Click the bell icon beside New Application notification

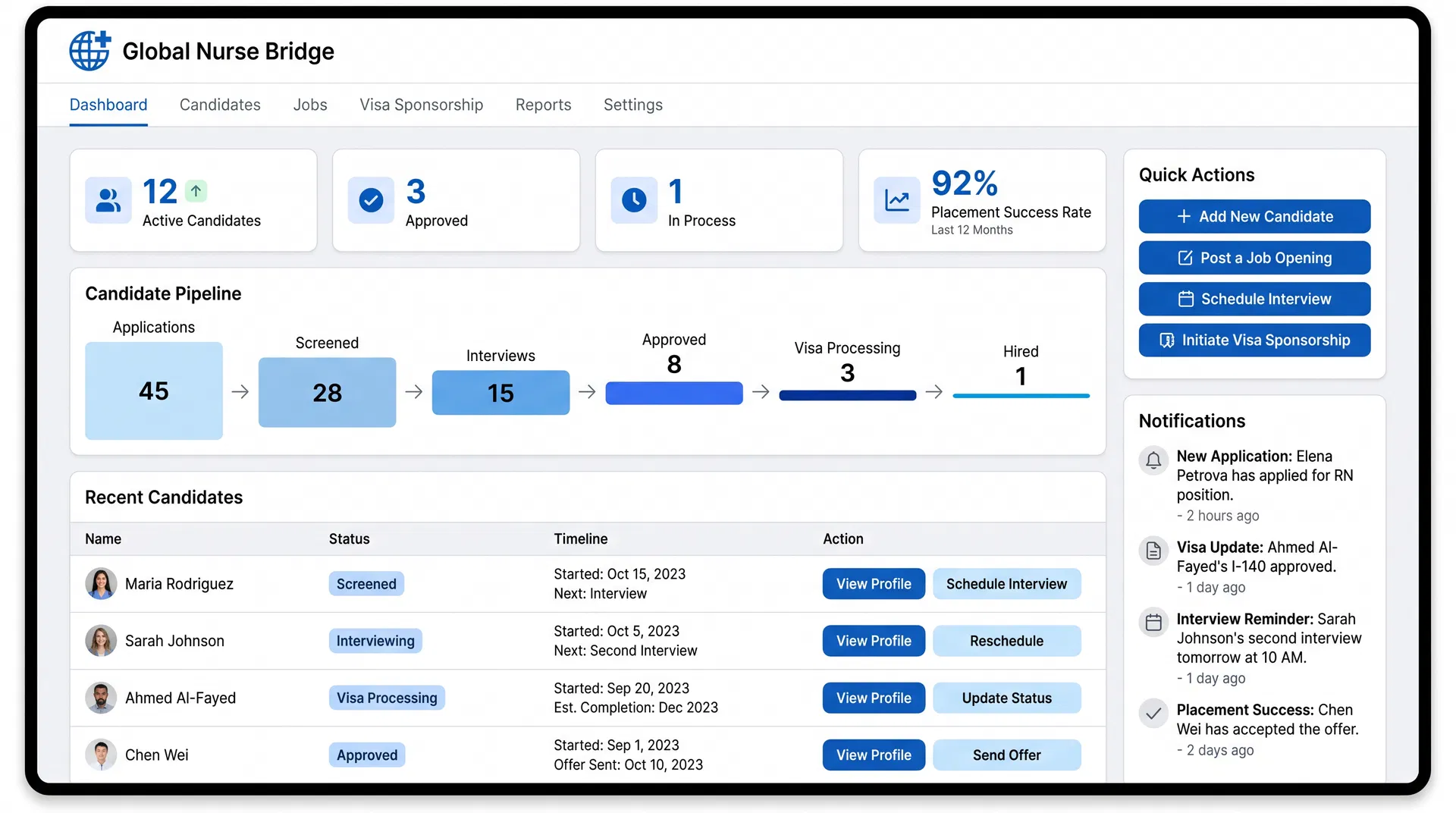pyautogui.click(x=1153, y=460)
